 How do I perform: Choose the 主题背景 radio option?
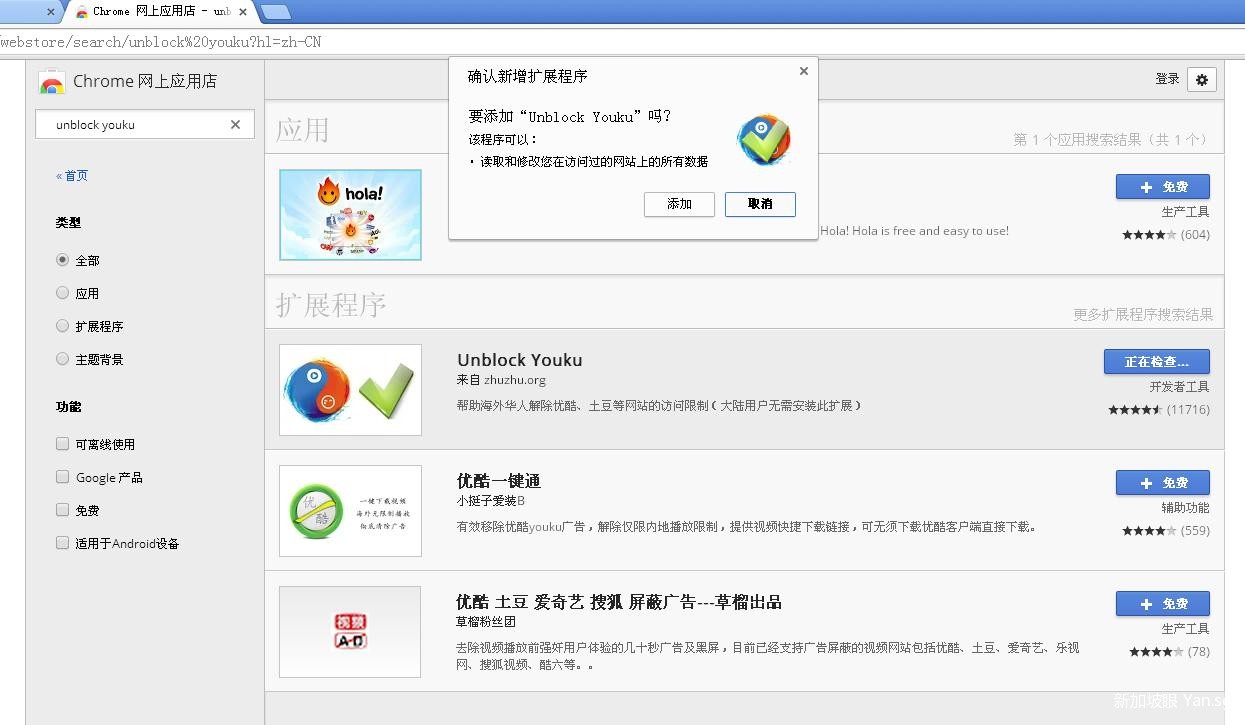click(63, 359)
